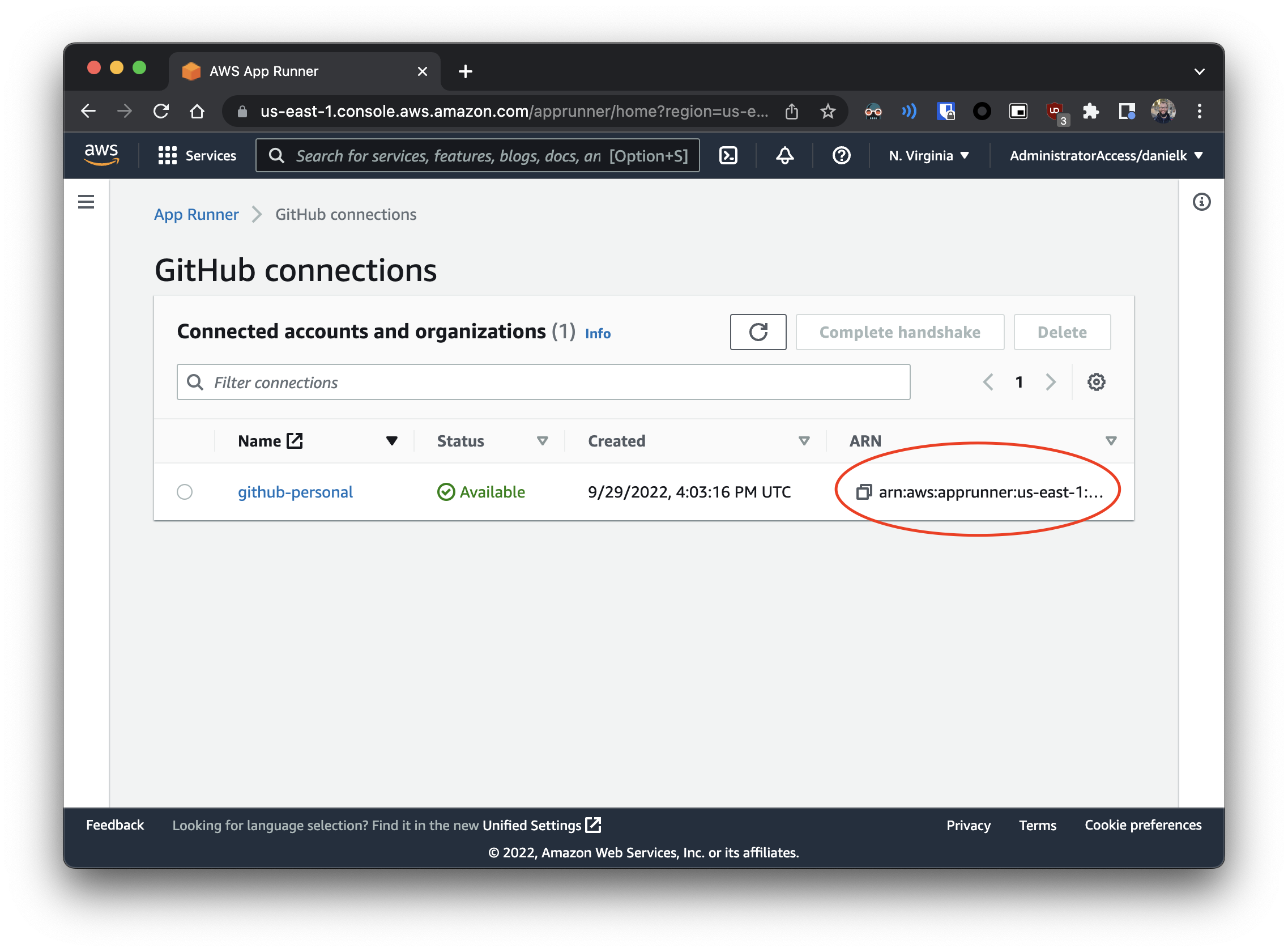Open the notifications bell
Image resolution: width=1288 pixels, height=952 pixels.
coord(784,156)
